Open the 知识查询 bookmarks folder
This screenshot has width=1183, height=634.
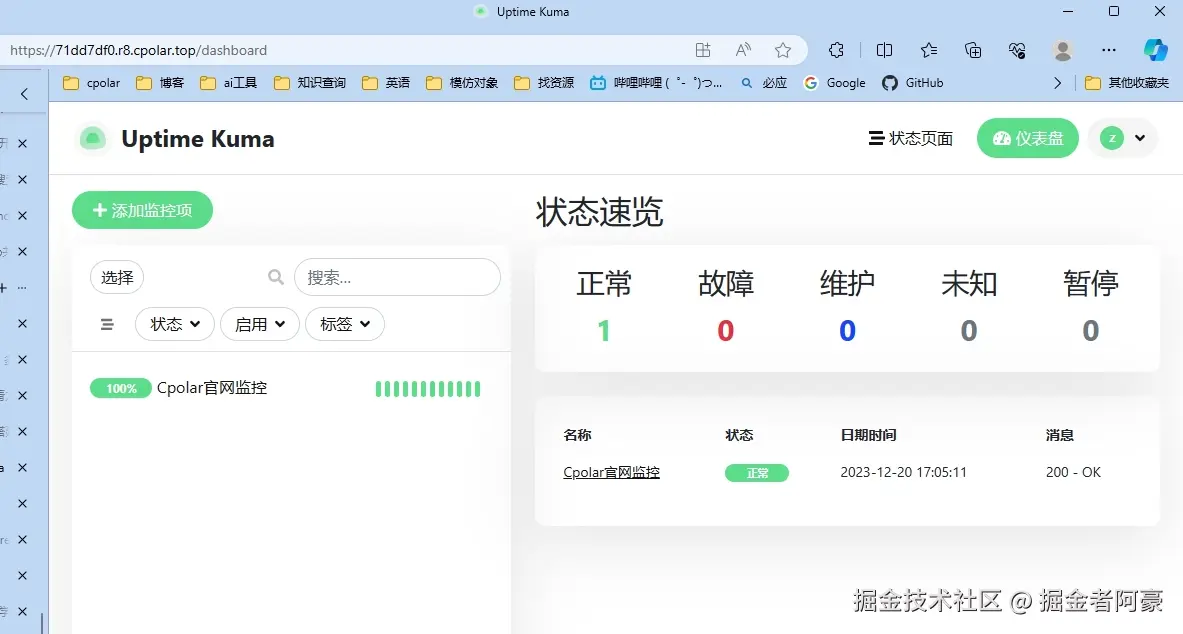310,83
